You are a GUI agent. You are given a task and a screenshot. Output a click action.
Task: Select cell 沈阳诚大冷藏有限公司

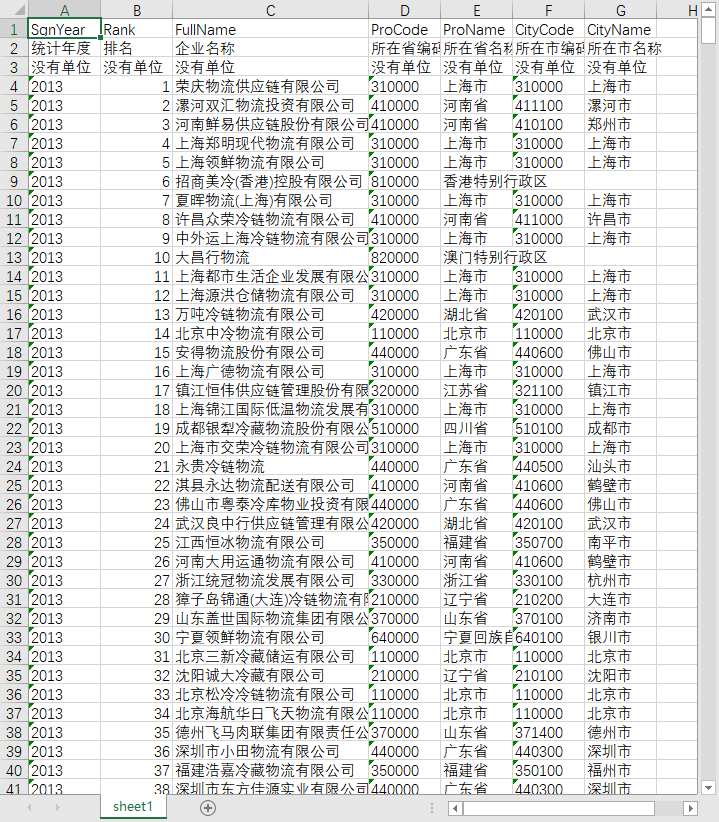point(270,675)
